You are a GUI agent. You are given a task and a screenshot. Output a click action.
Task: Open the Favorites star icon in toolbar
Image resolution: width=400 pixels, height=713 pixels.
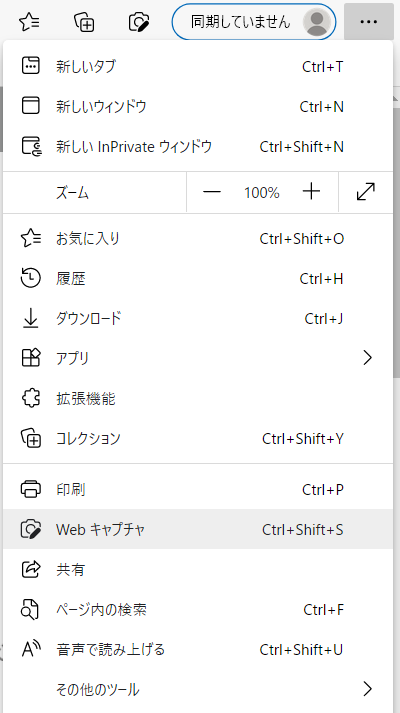pyautogui.click(x=30, y=21)
